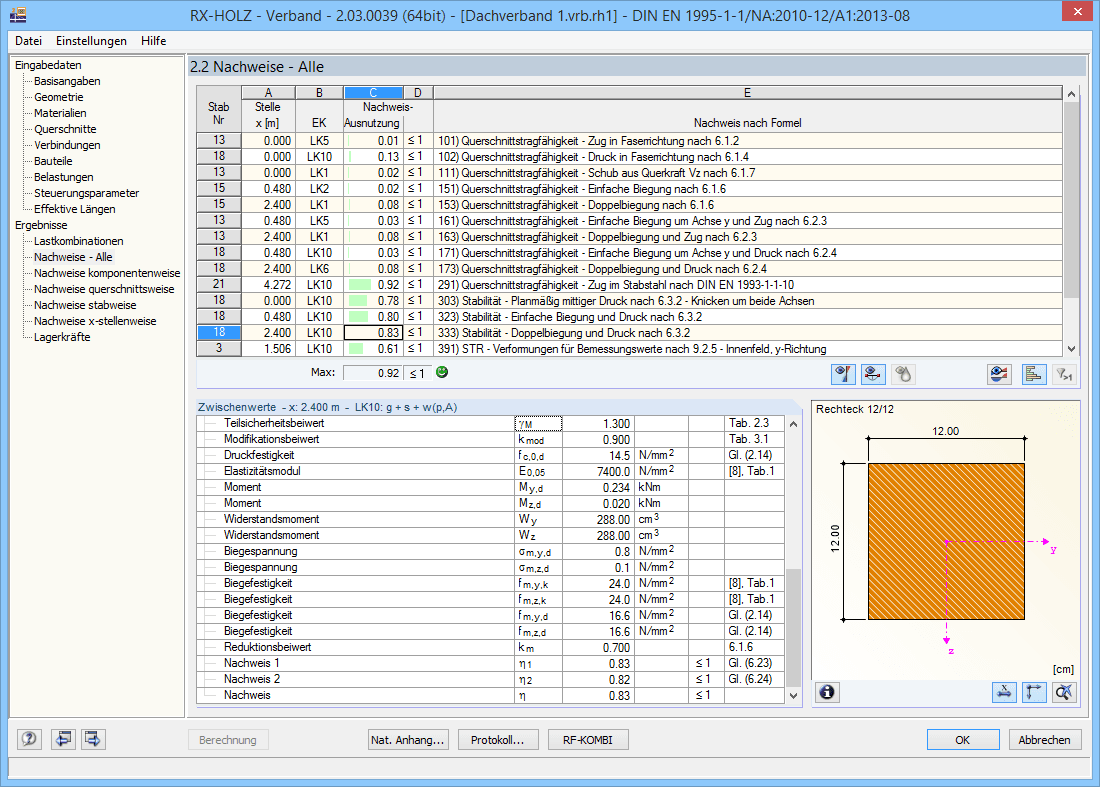Toggle the colored bars display button

1033,375
